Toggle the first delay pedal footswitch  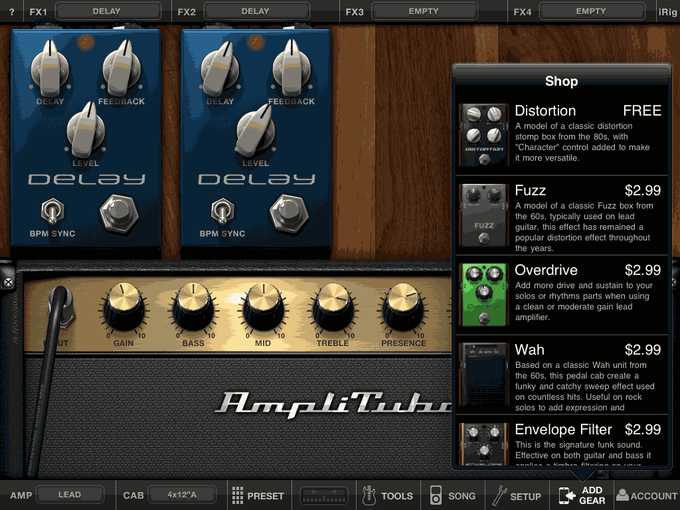(119, 213)
